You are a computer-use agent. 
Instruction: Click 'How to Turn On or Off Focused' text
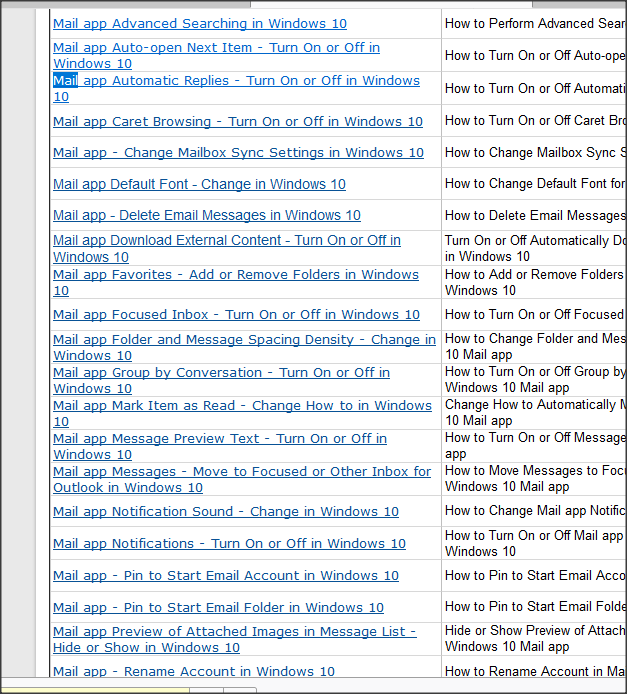click(x=534, y=315)
